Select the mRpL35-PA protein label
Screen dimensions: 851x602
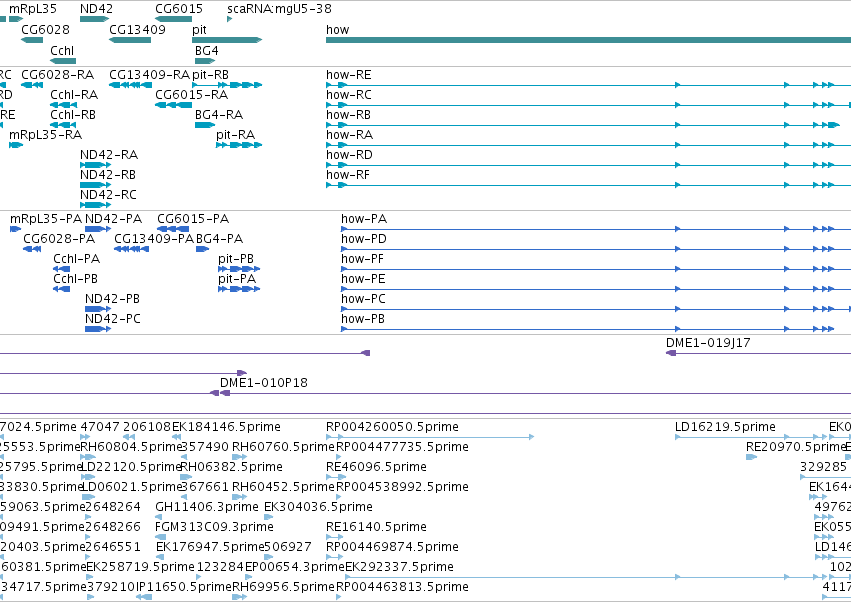click(46, 219)
